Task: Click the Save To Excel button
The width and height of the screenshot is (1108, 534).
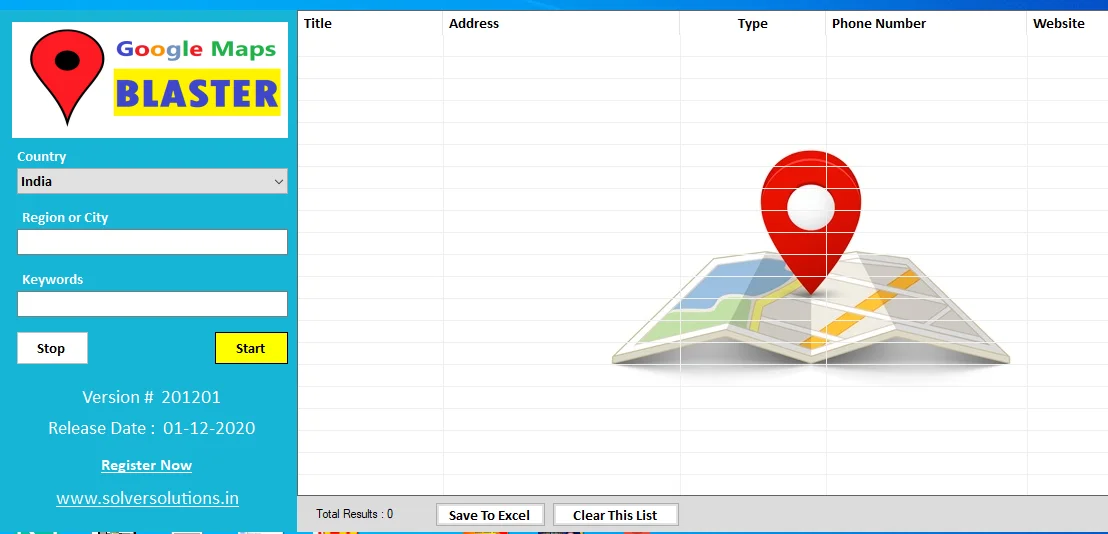Action: 489,515
